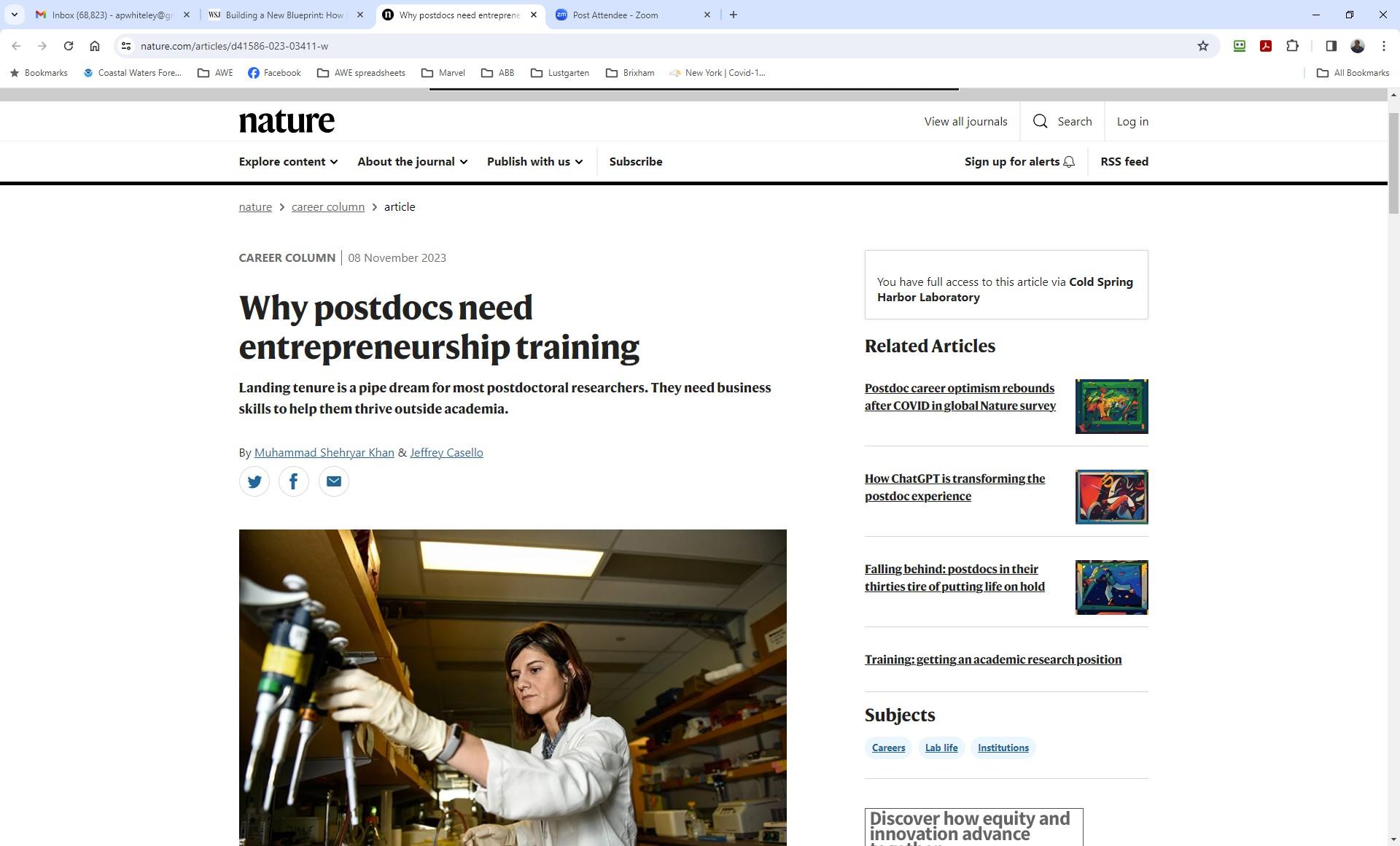Image resolution: width=1400 pixels, height=846 pixels.
Task: Reload the current page
Action: click(69, 46)
